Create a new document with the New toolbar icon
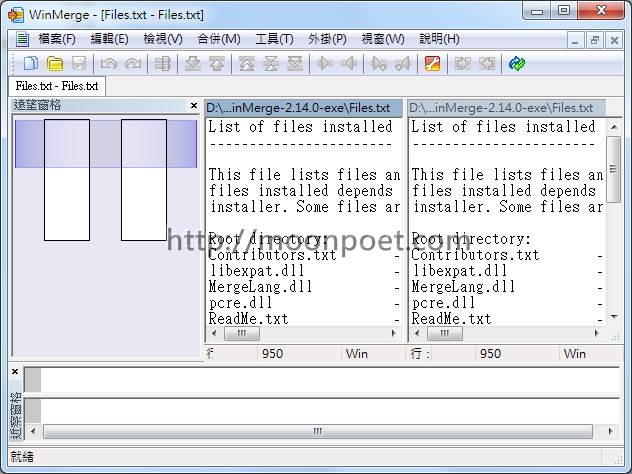The height and width of the screenshot is (474, 632). click(31, 64)
